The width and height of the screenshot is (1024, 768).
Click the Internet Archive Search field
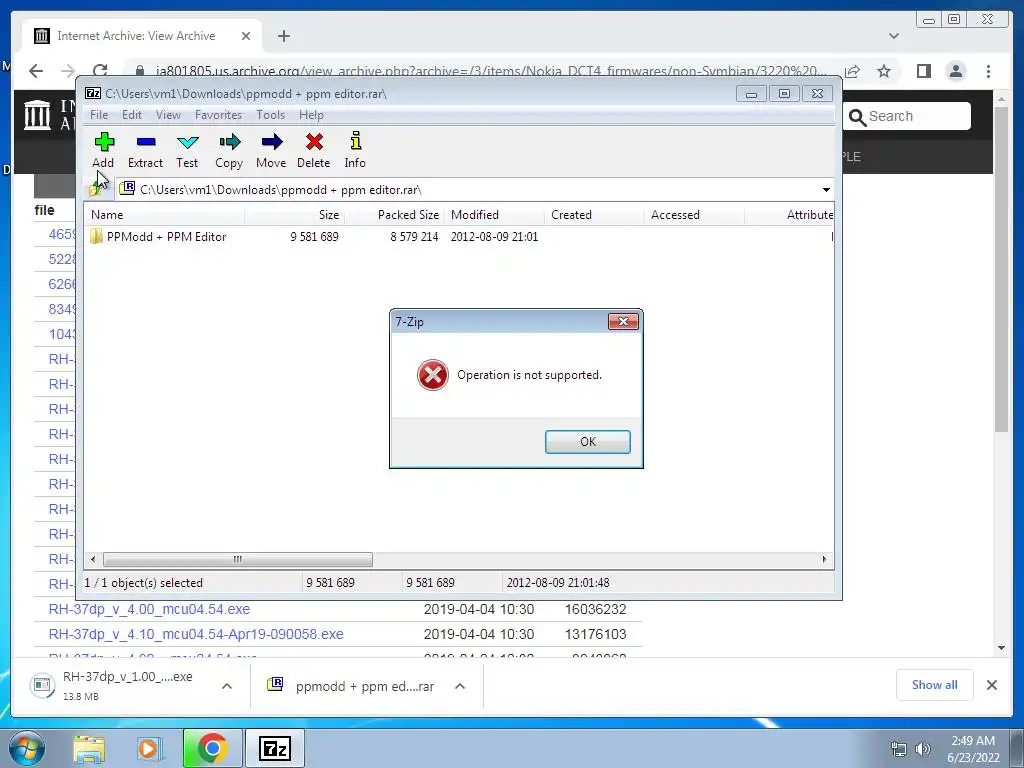(906, 116)
